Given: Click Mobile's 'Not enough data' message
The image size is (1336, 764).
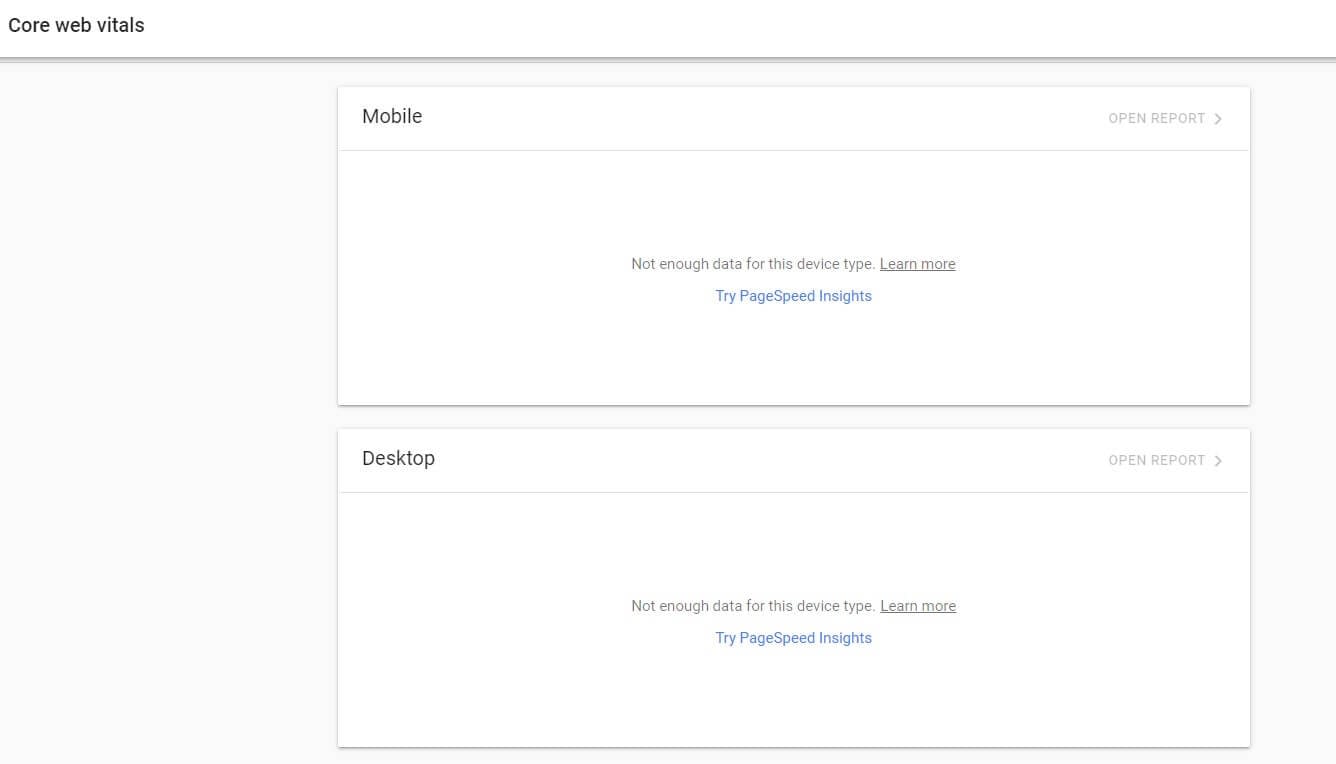Looking at the screenshot, I should pyautogui.click(x=753, y=264).
